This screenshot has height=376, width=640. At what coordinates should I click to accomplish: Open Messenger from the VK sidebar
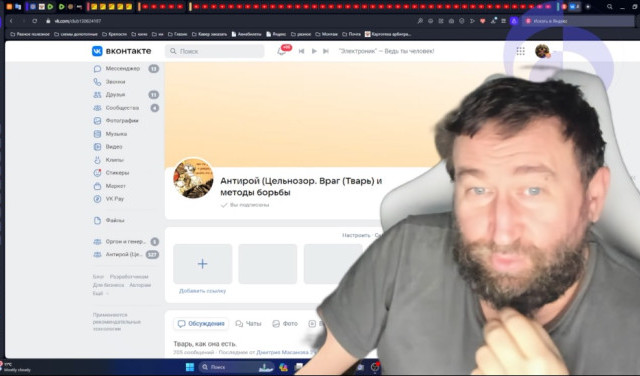coord(122,69)
